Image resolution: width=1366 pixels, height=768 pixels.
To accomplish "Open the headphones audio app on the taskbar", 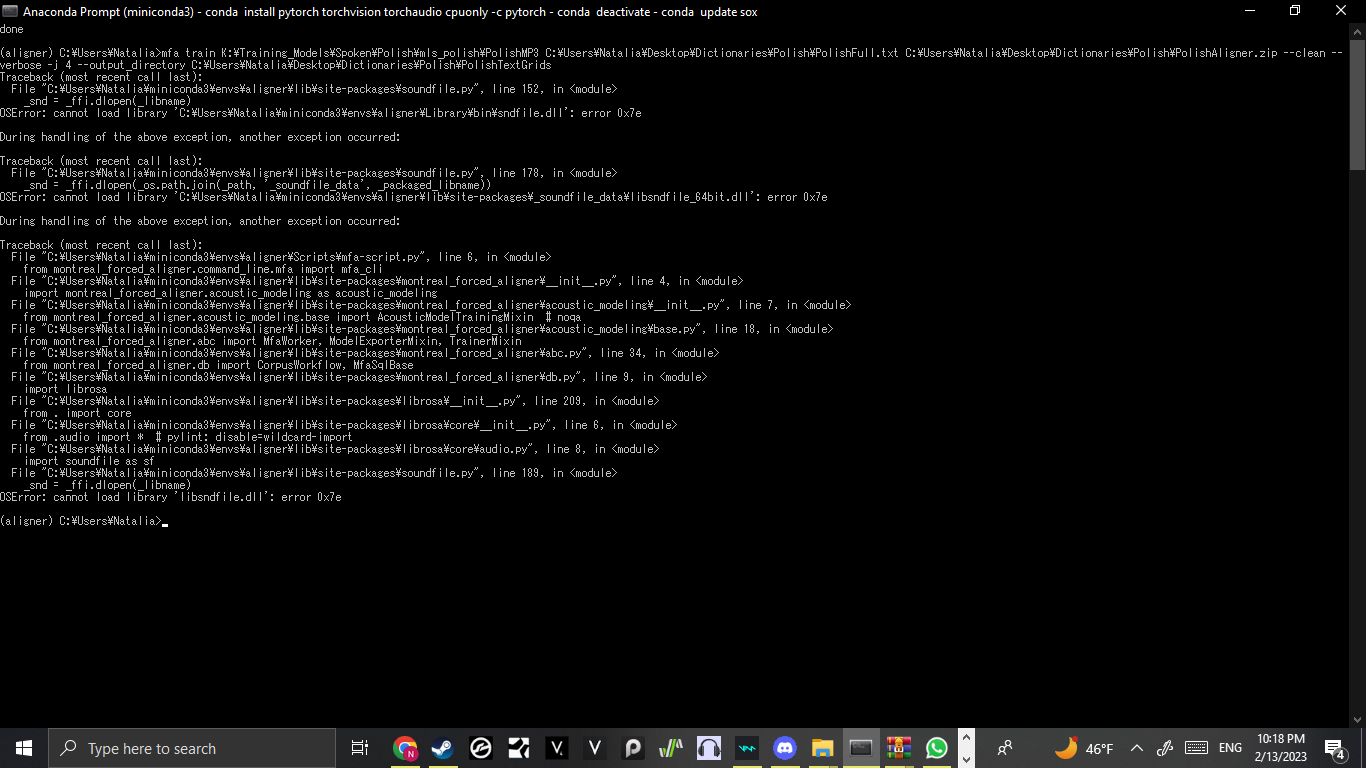I will (x=708, y=747).
